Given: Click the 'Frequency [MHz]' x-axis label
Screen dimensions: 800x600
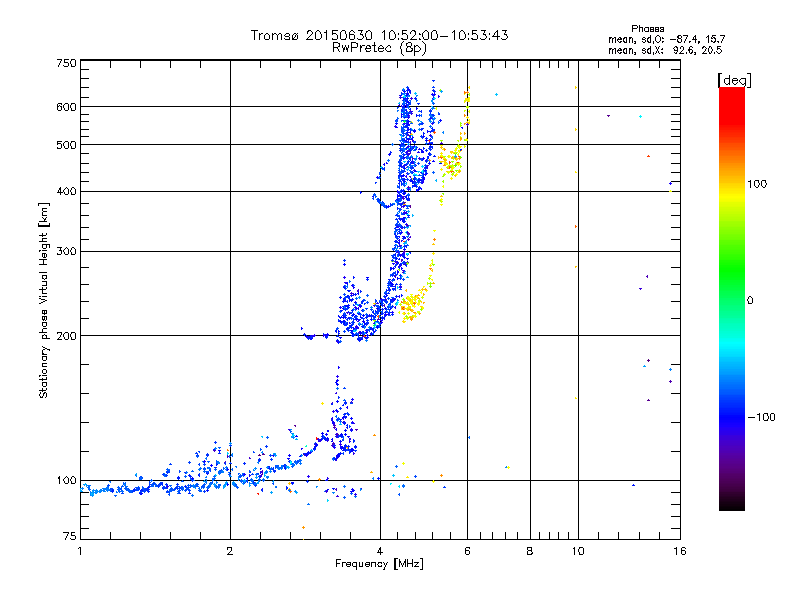Looking at the screenshot, I should [x=379, y=564].
